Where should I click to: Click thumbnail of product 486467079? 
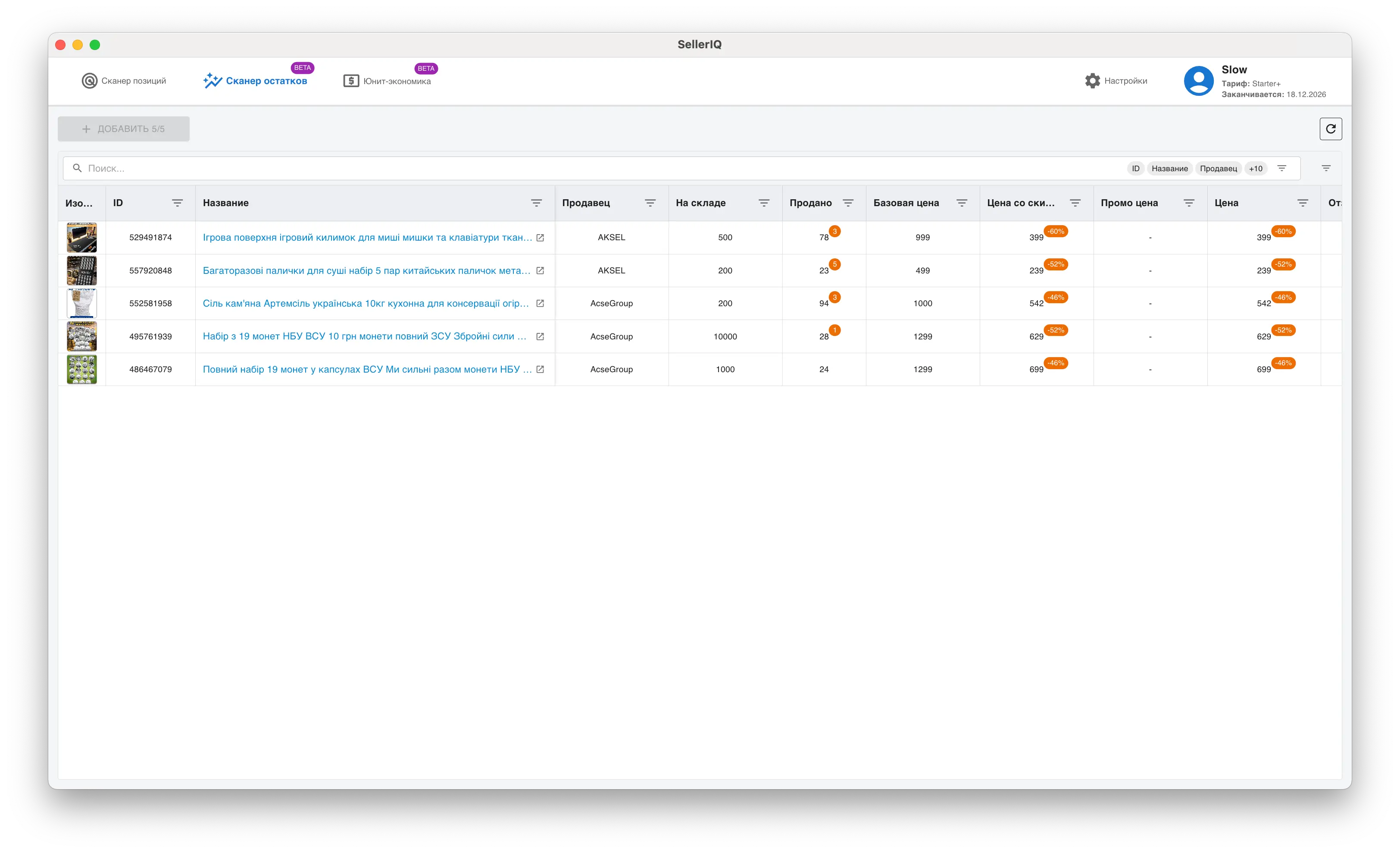click(82, 370)
